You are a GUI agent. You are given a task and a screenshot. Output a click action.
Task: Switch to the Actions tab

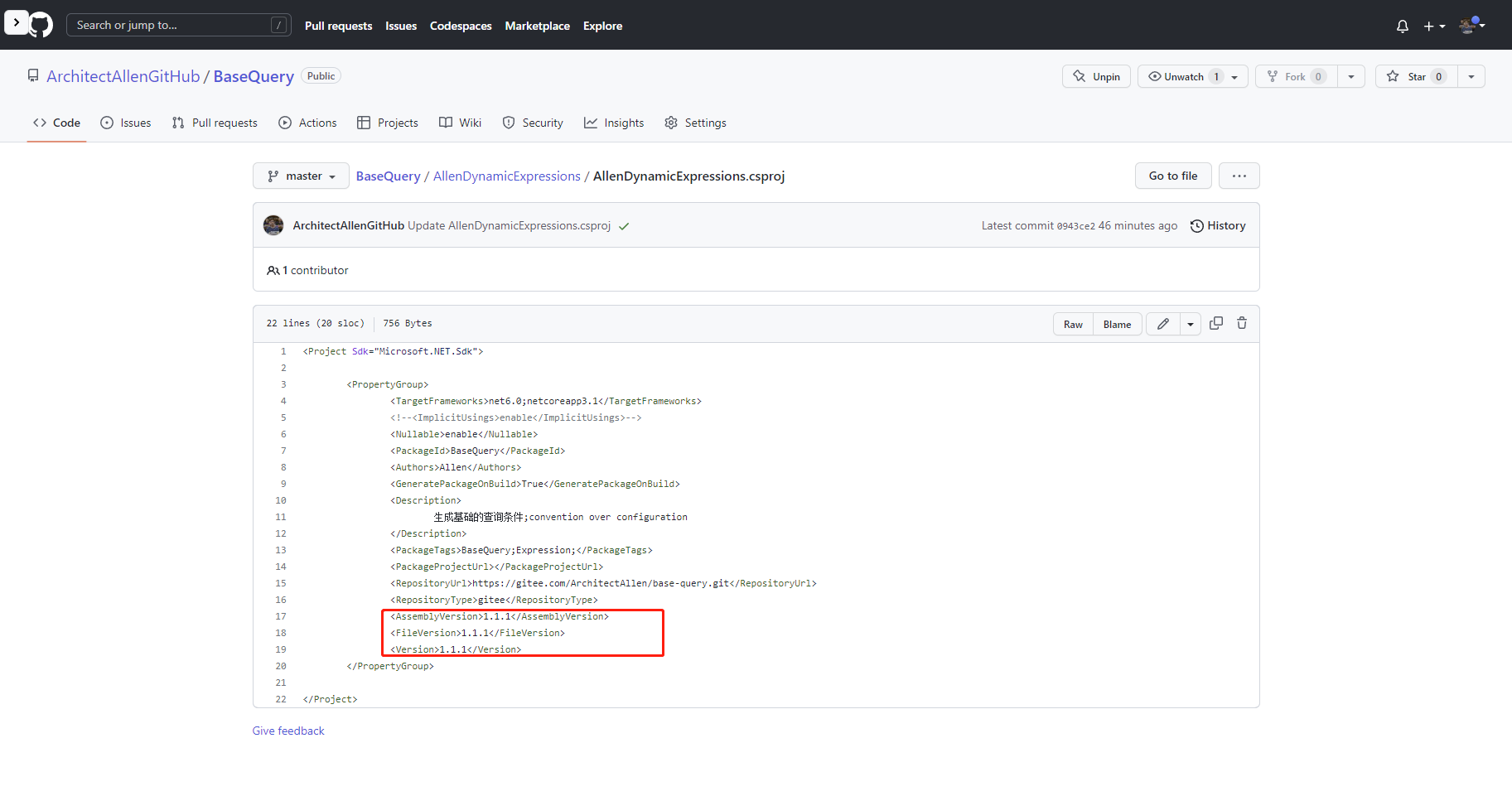coord(307,123)
